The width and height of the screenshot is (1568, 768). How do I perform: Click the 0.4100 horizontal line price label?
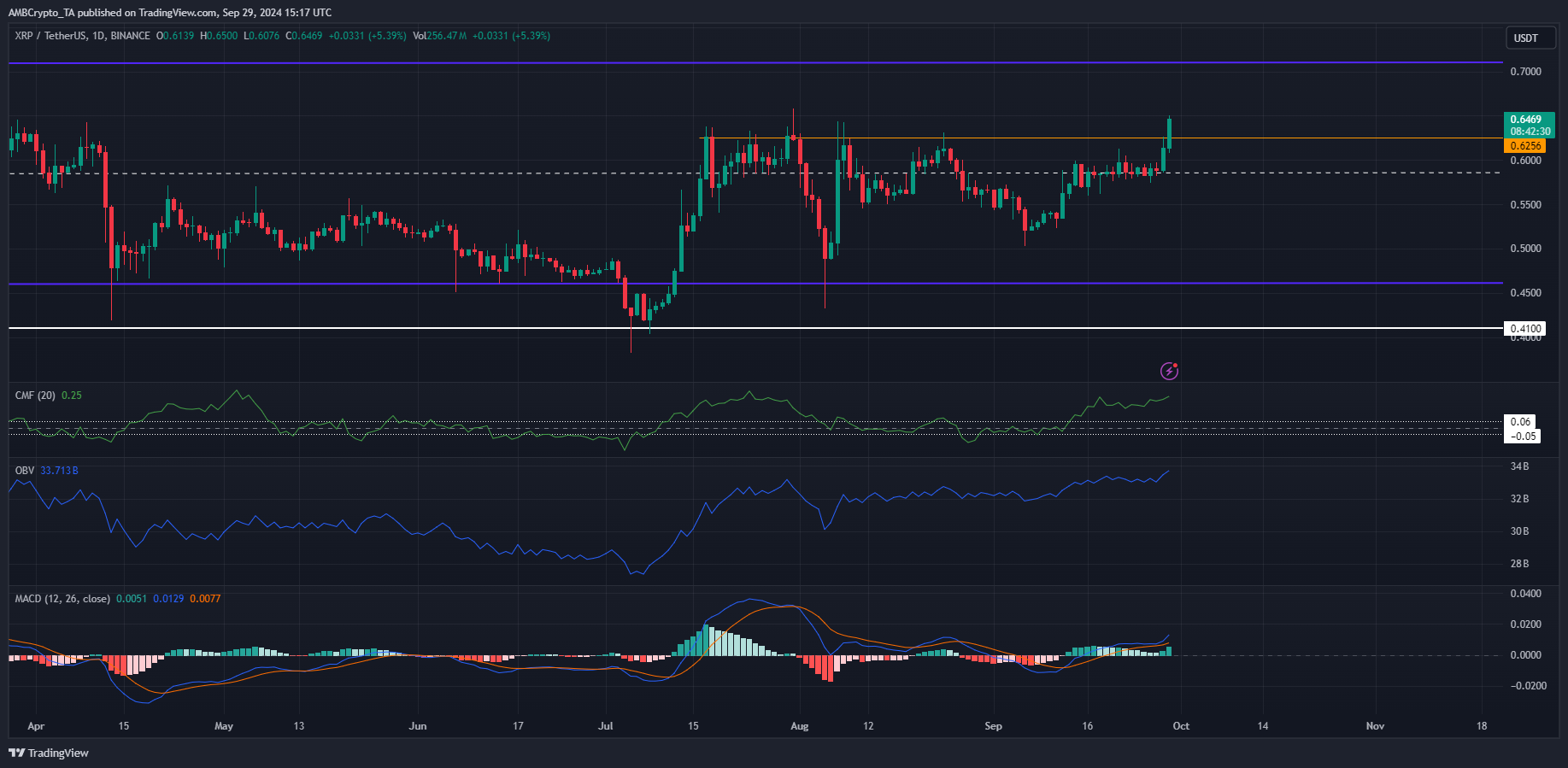point(1525,328)
